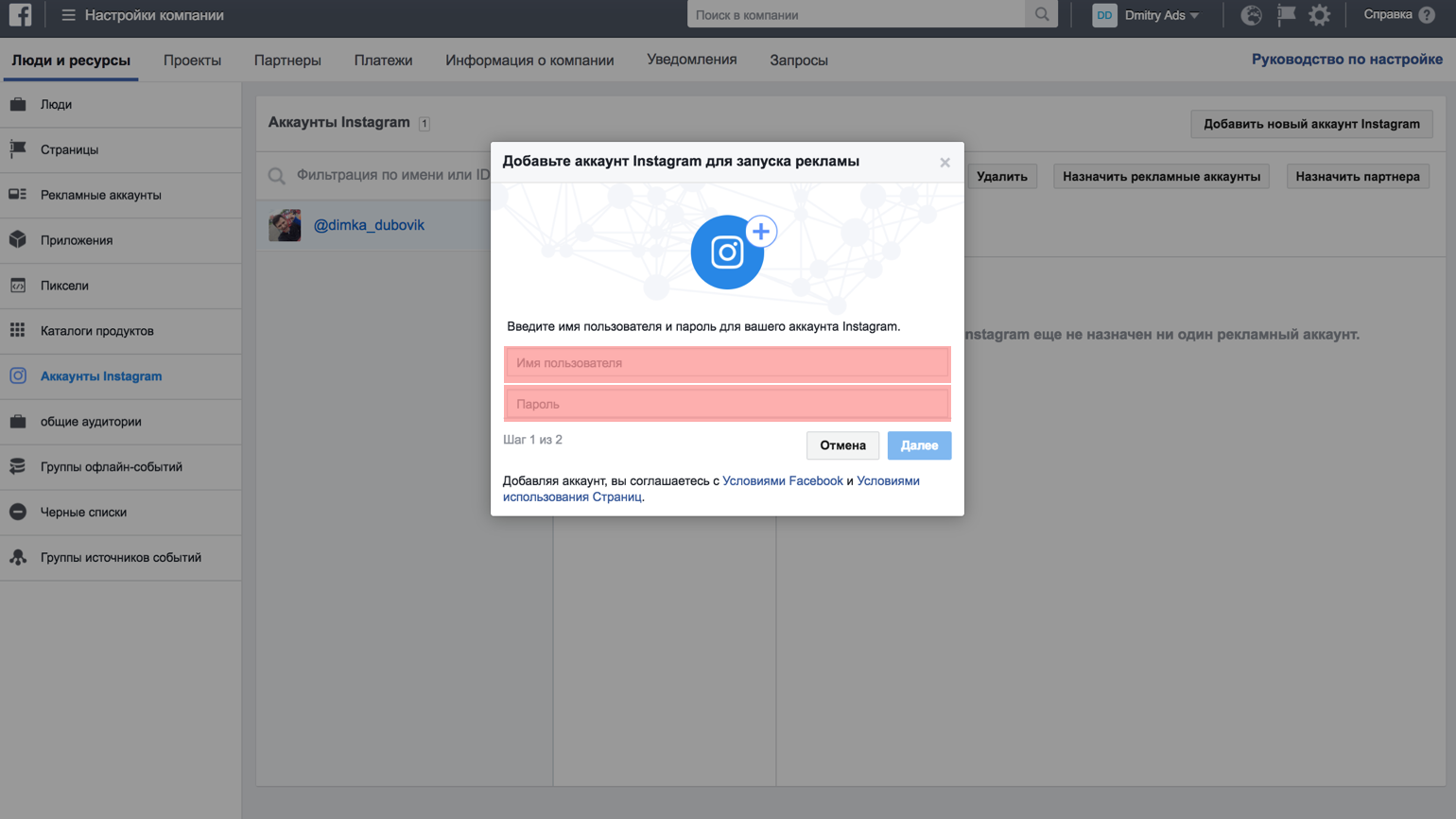Open the Платежи tab
Viewport: 1456px width, 819px height.
(x=383, y=60)
